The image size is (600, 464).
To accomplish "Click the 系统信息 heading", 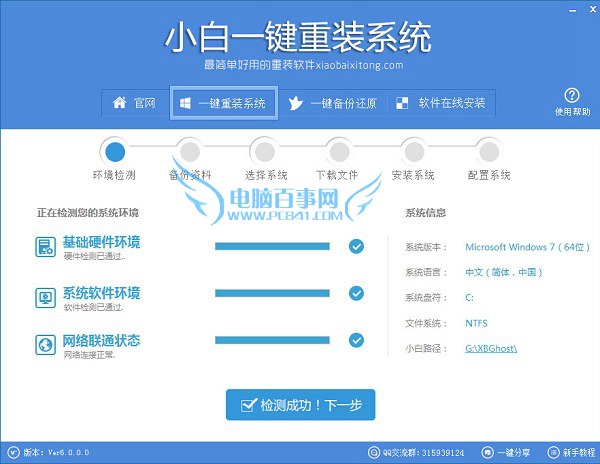I will (x=426, y=213).
